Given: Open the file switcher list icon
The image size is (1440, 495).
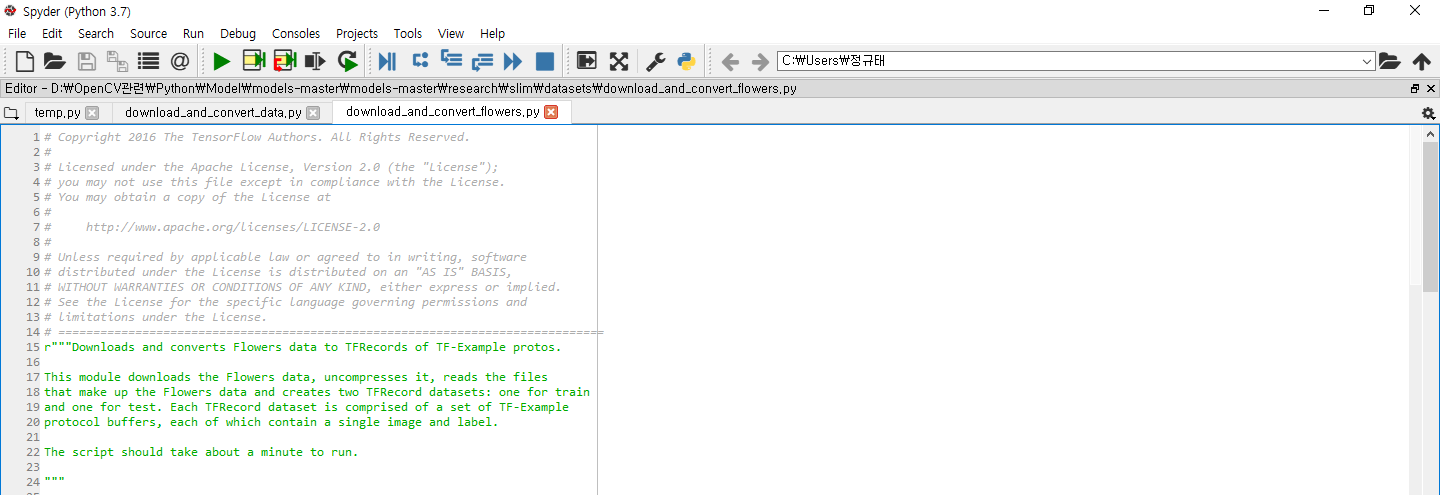Looking at the screenshot, I should click(148, 61).
